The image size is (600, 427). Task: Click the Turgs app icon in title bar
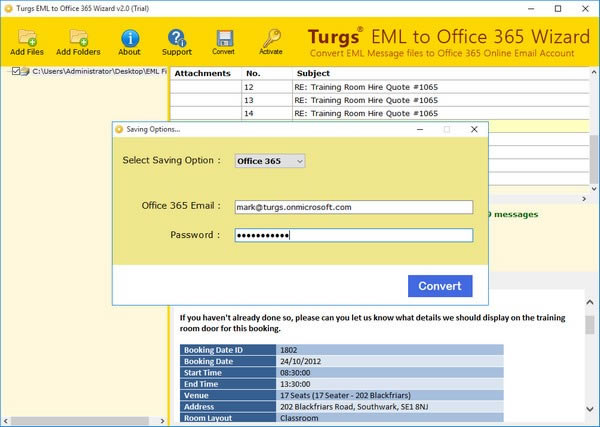(x=8, y=8)
